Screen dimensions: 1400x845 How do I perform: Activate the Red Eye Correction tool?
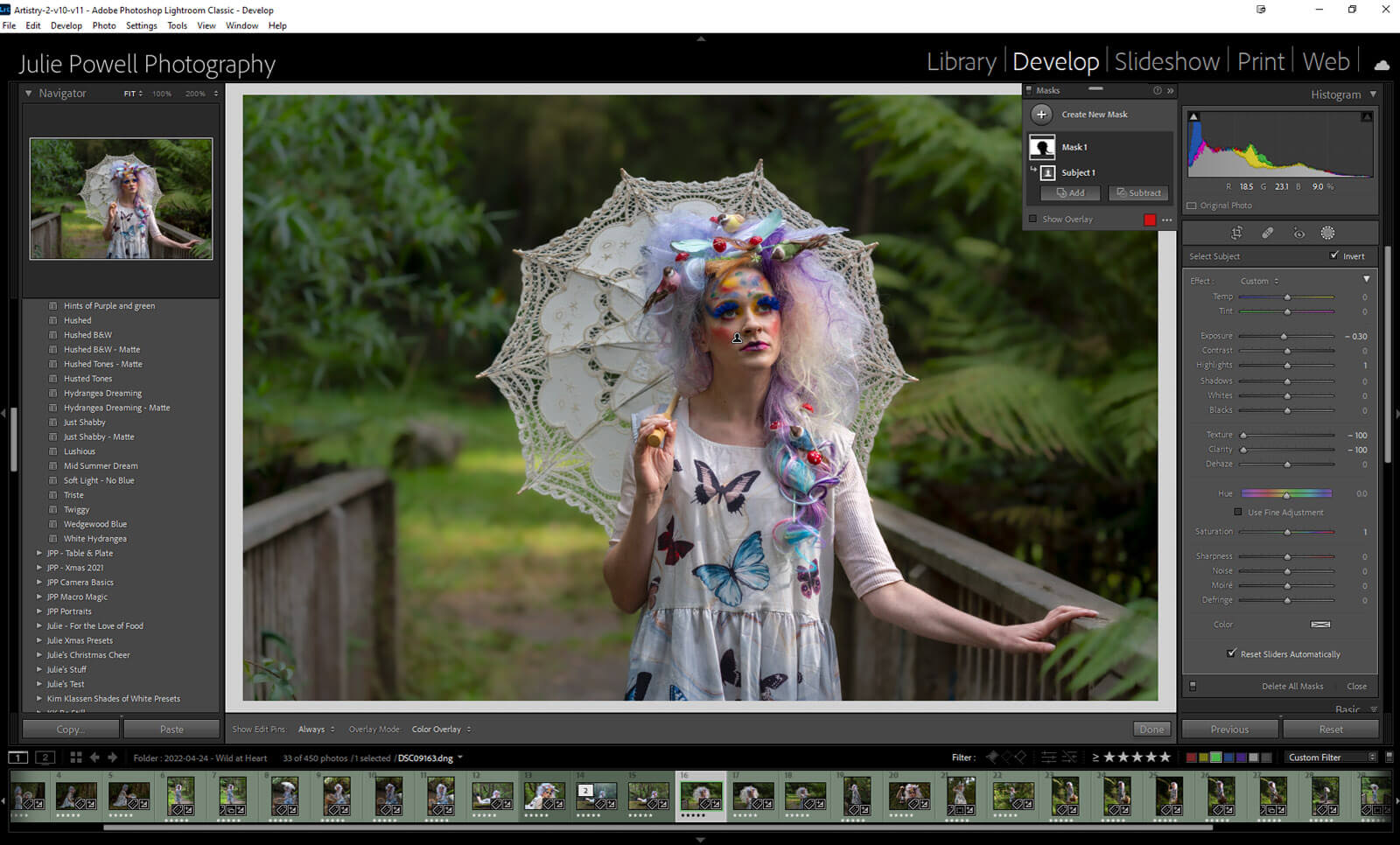pos(1298,233)
